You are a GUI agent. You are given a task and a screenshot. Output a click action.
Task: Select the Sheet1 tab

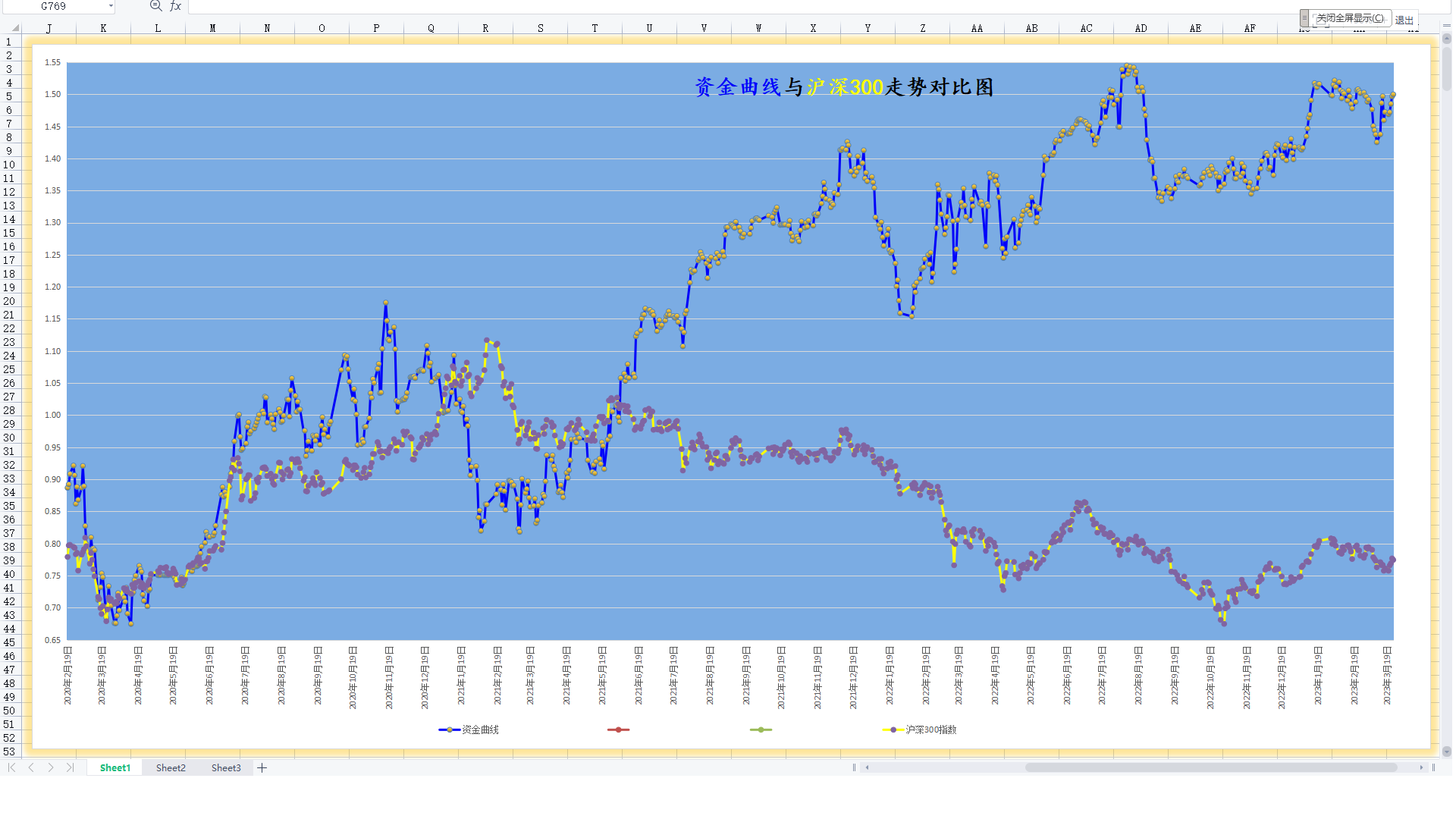115,767
